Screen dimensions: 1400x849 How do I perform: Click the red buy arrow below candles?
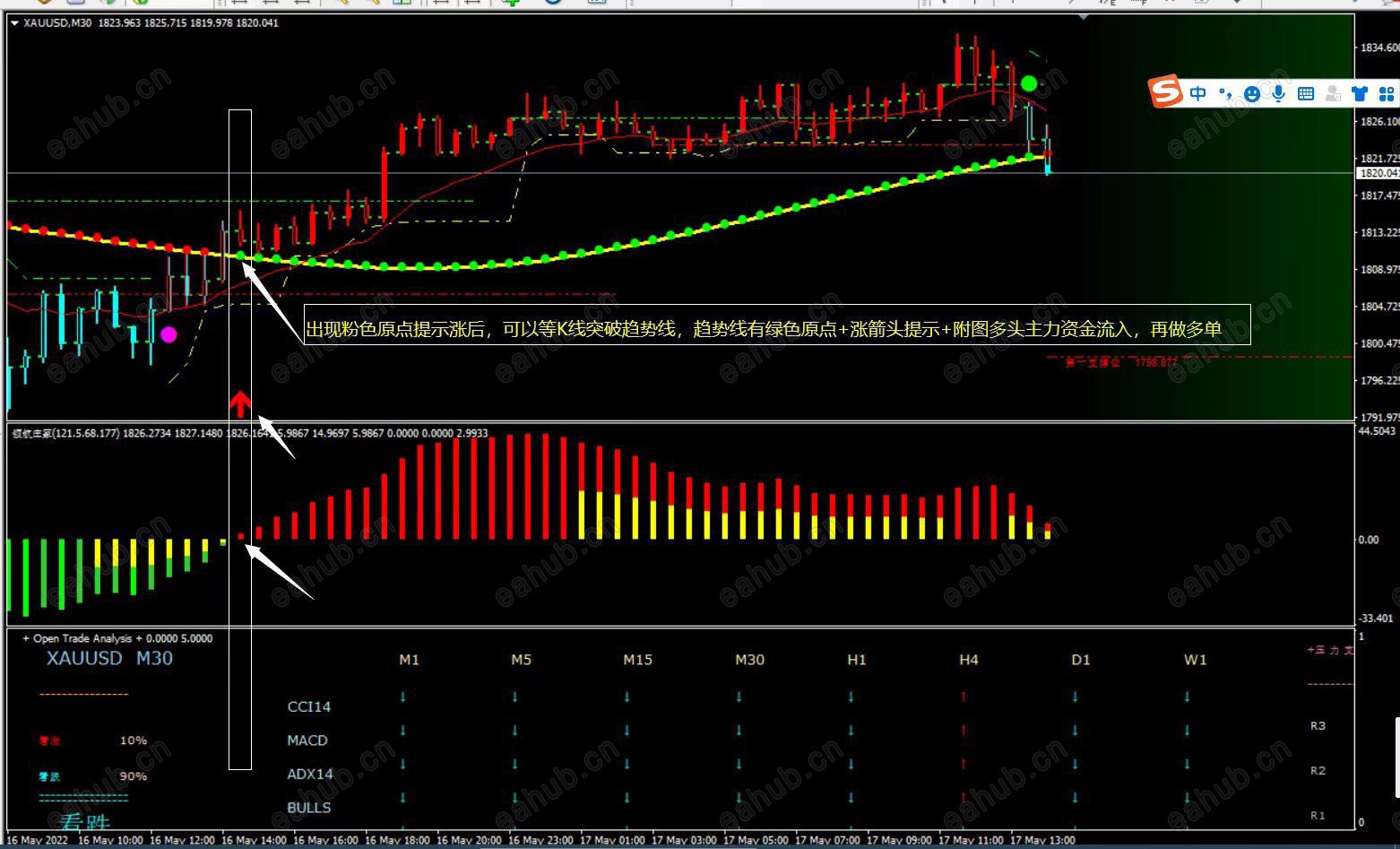(239, 404)
